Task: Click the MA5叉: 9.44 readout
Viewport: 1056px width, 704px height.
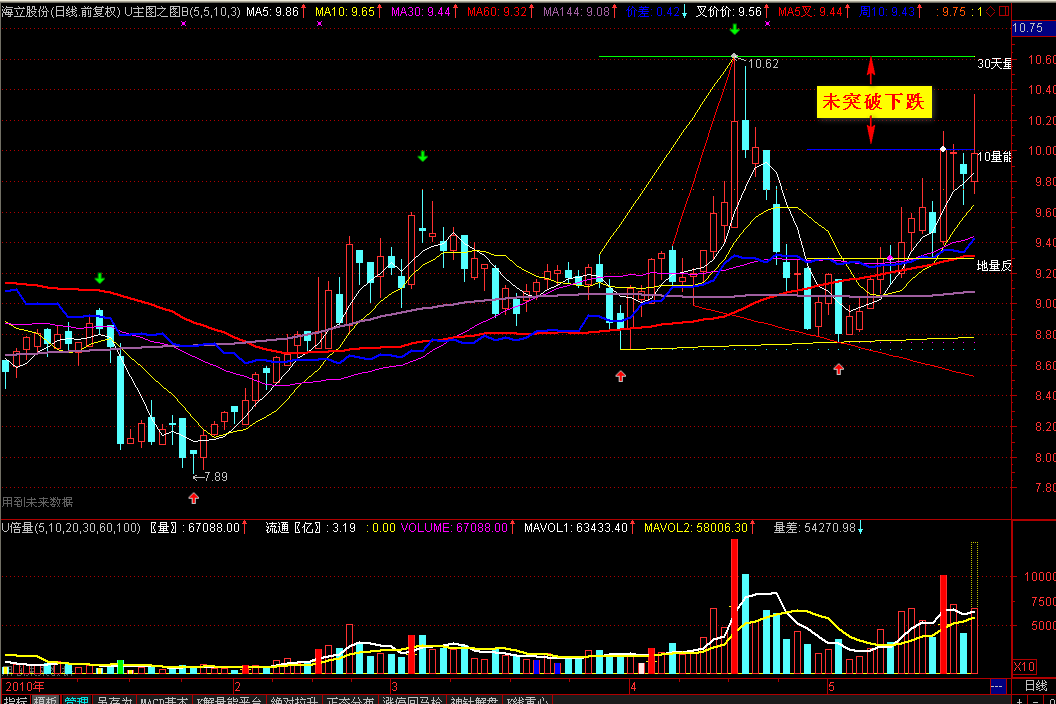Action: click(814, 11)
